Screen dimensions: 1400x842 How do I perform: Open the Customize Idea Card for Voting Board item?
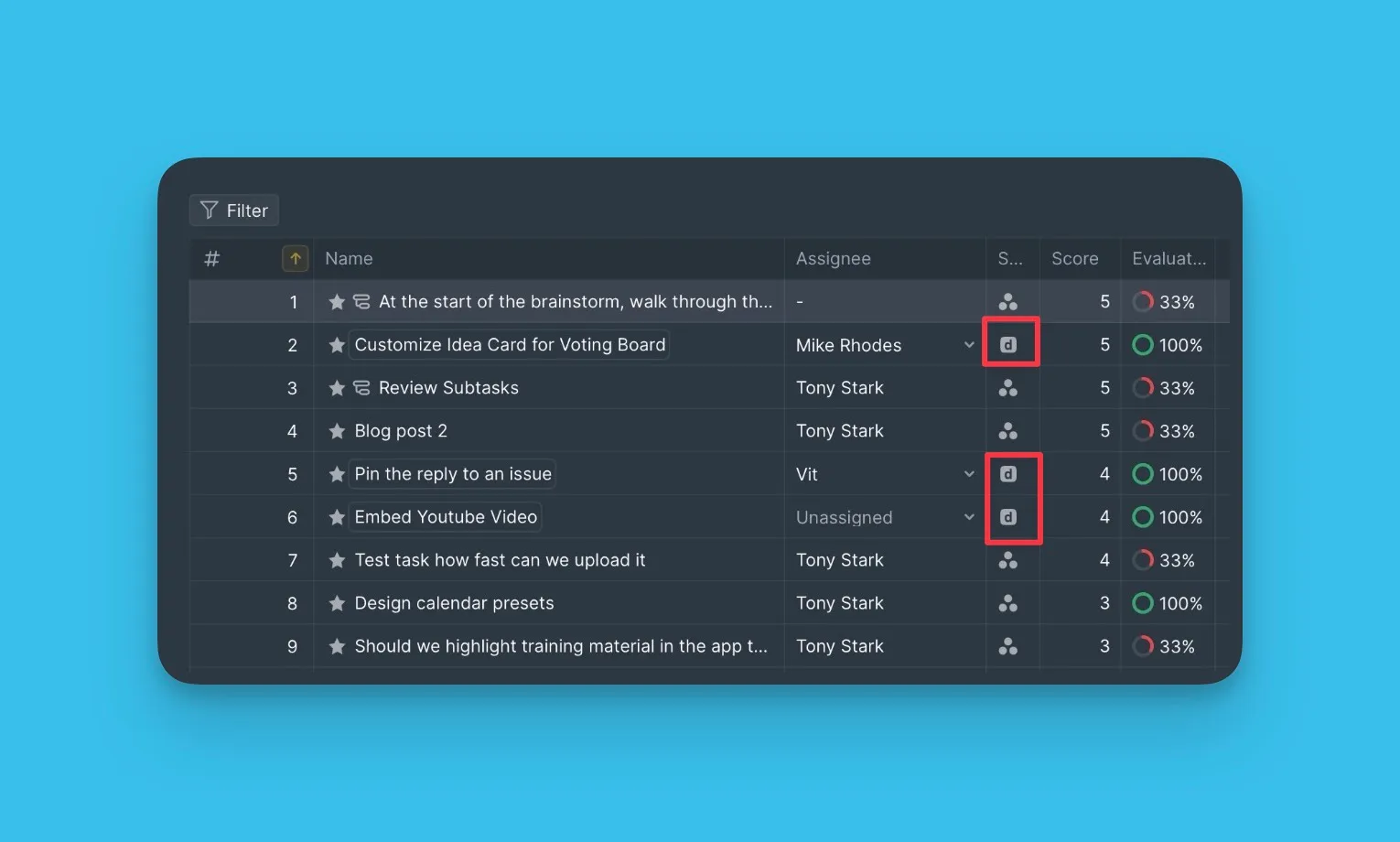point(510,345)
